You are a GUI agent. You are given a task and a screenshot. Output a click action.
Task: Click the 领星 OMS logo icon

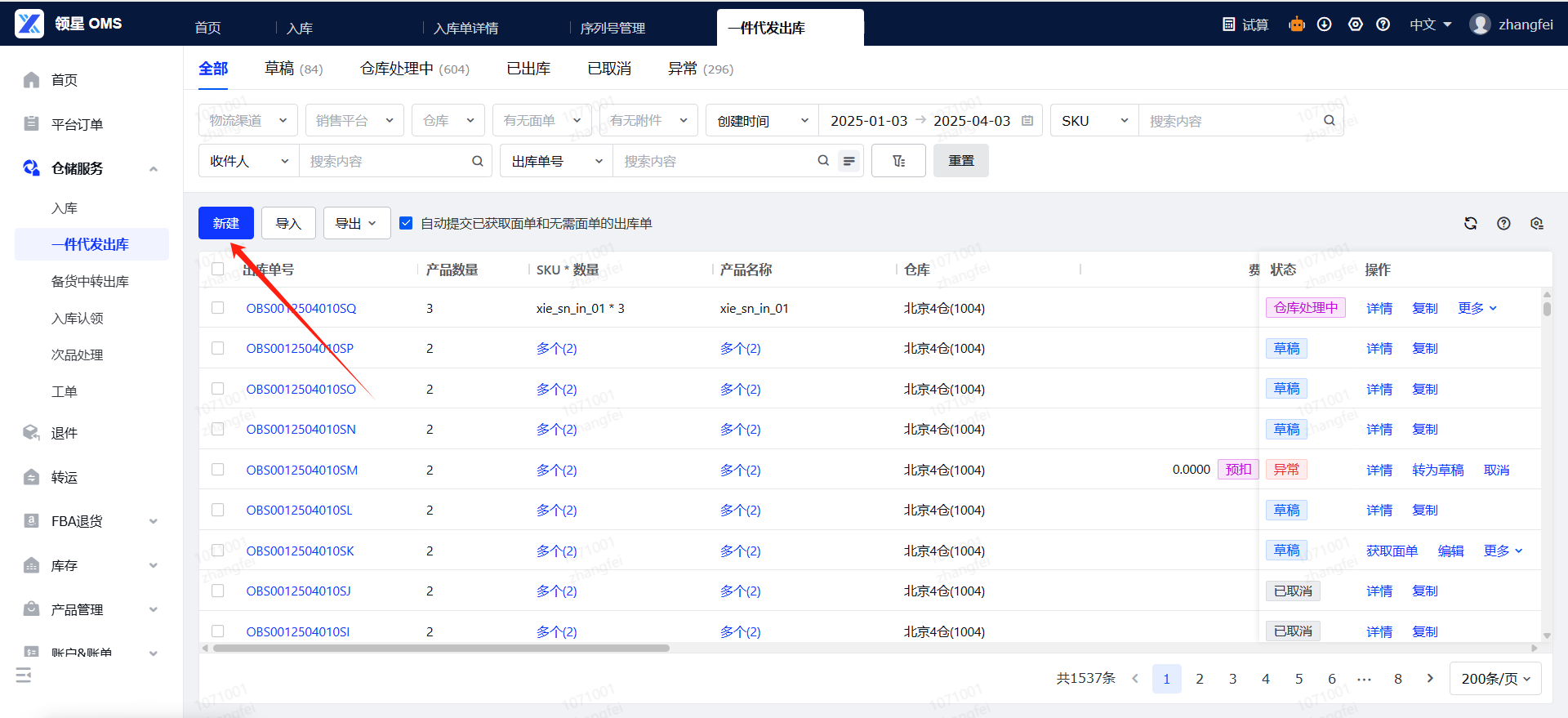point(29,24)
